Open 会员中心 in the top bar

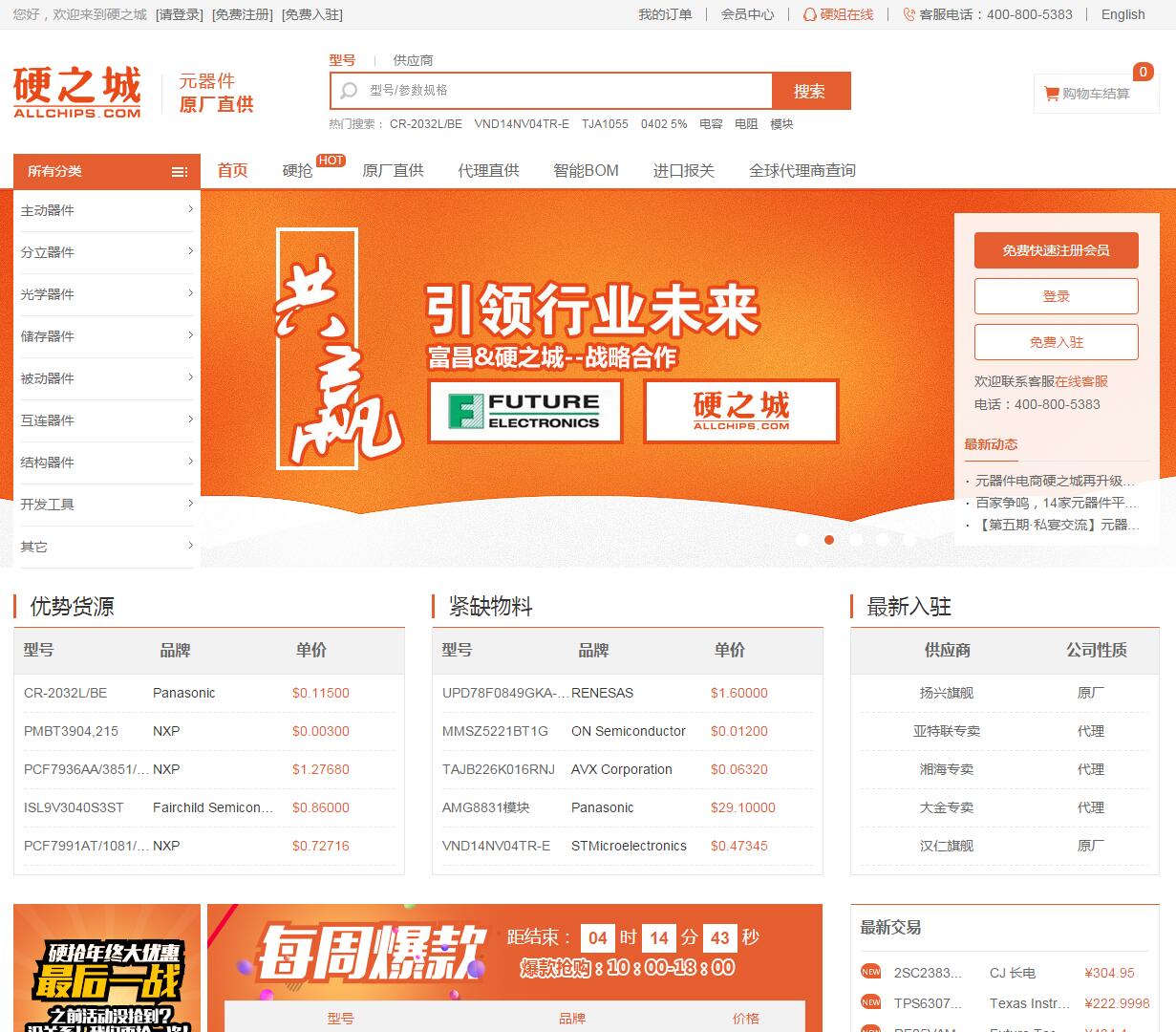click(x=747, y=14)
